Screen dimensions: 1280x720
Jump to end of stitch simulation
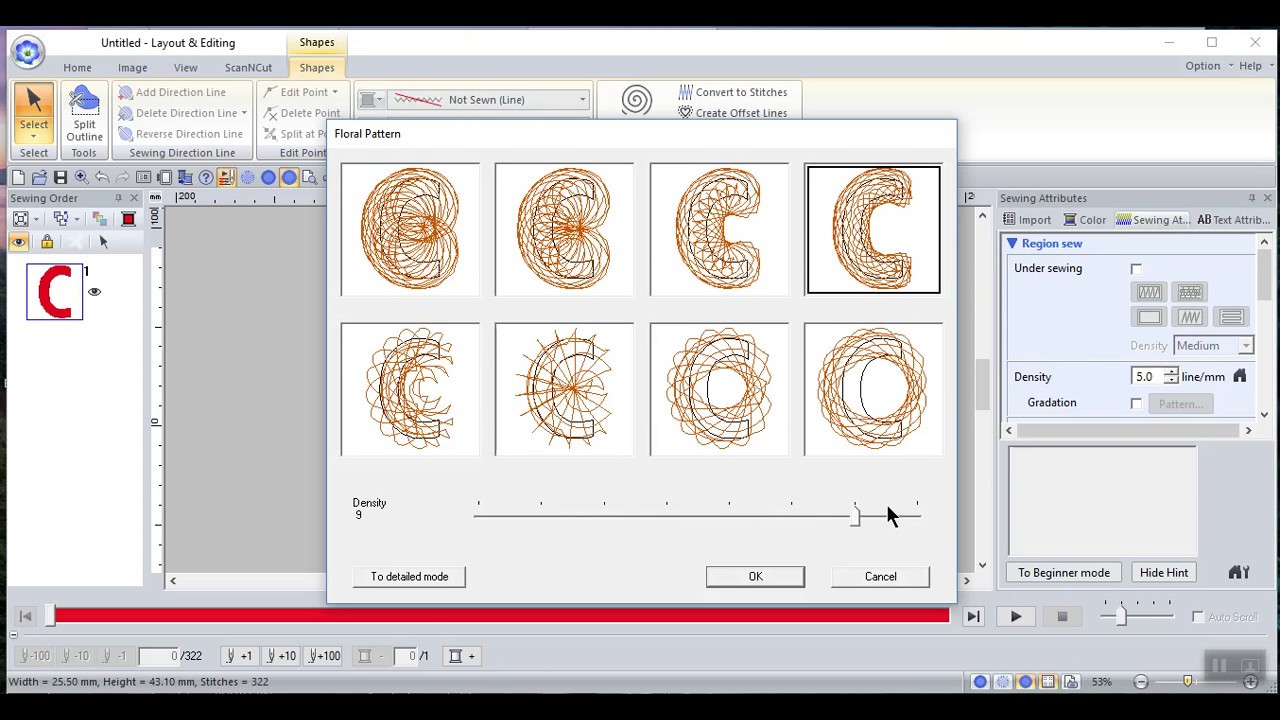point(973,617)
